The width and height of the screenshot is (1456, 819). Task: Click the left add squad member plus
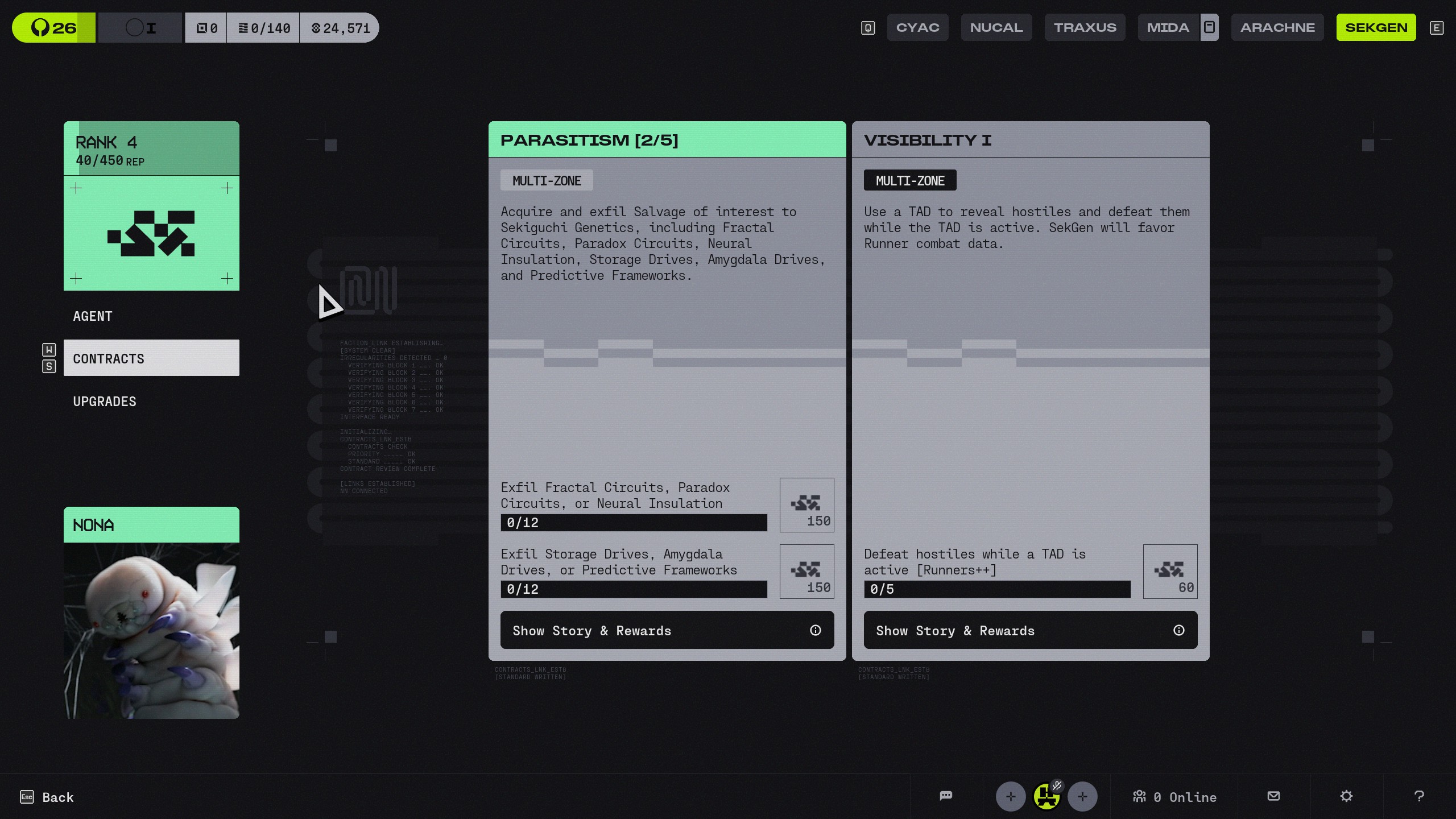[x=1011, y=796]
